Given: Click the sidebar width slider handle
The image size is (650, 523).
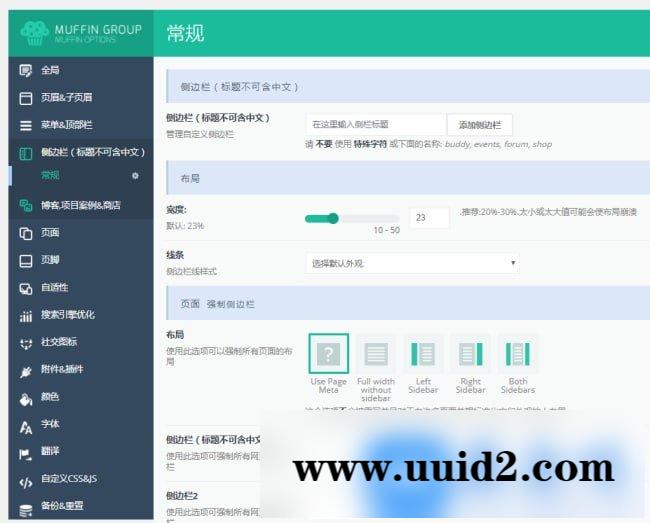Looking at the screenshot, I should [333, 218].
